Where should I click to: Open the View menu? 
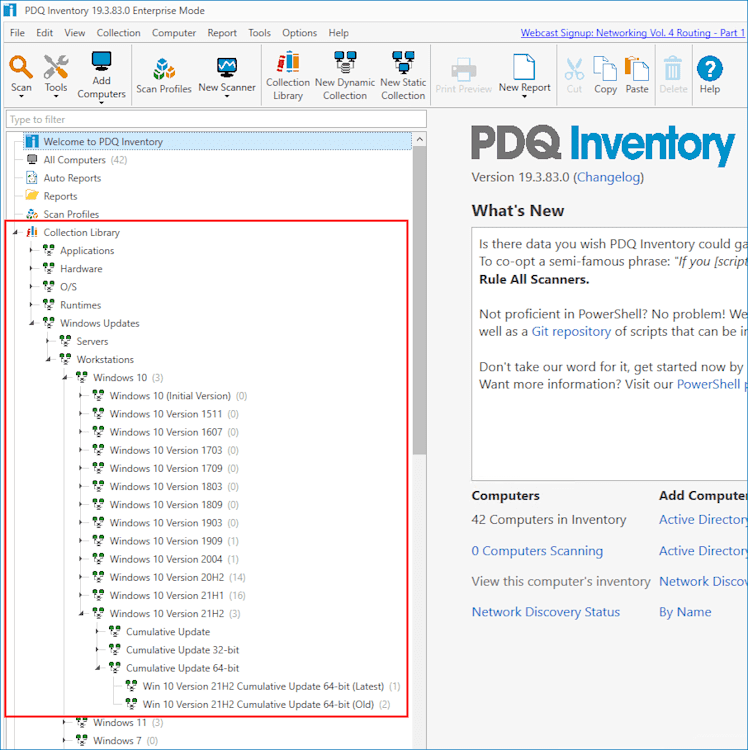click(x=75, y=33)
